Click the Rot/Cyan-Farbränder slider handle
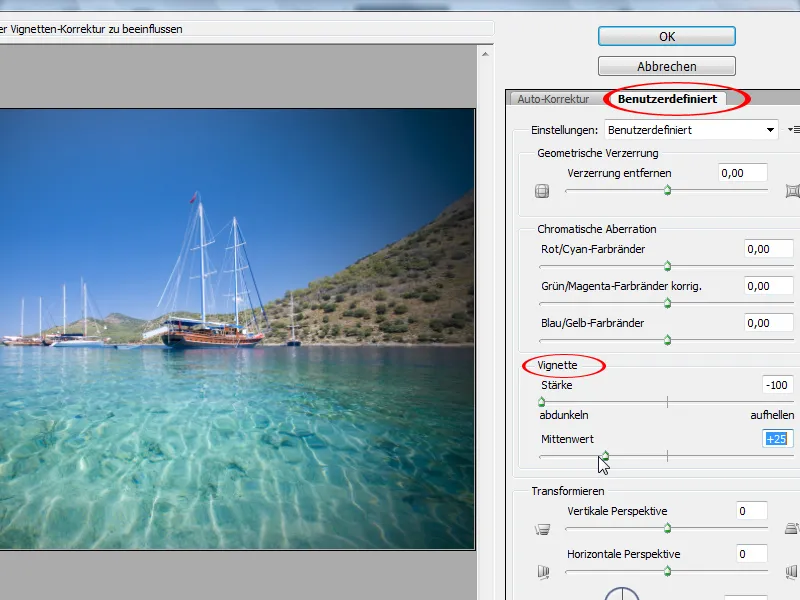800x600 pixels. pyautogui.click(x=668, y=266)
